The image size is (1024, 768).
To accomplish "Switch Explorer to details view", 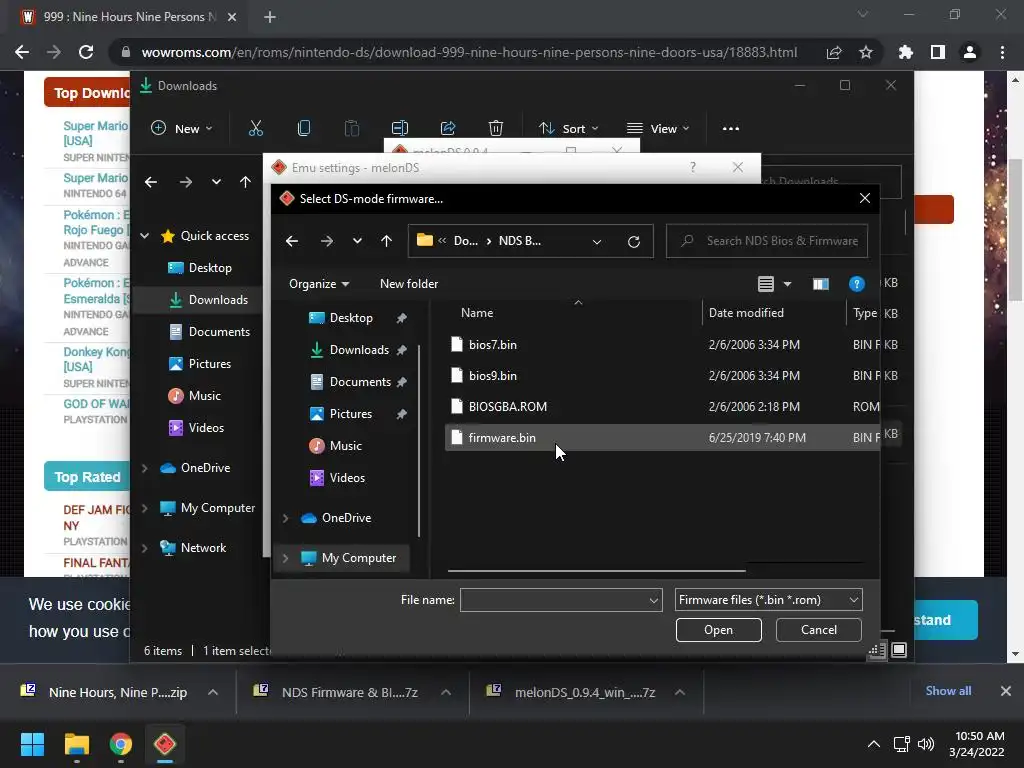I will pos(878,650).
